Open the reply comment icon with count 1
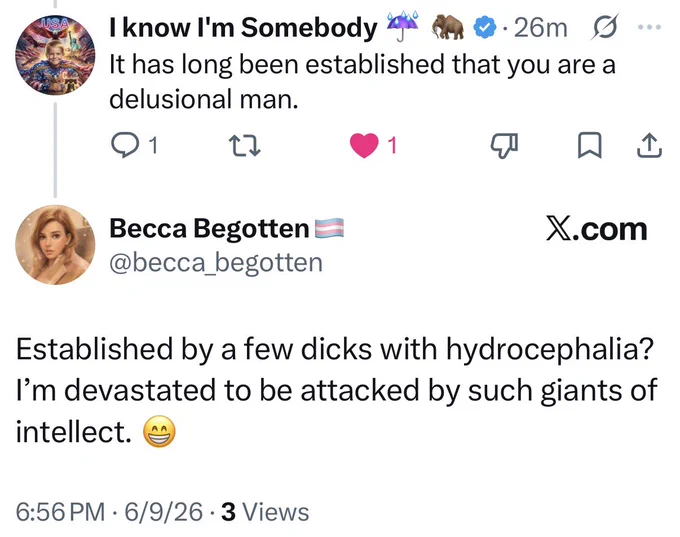 [x=134, y=145]
